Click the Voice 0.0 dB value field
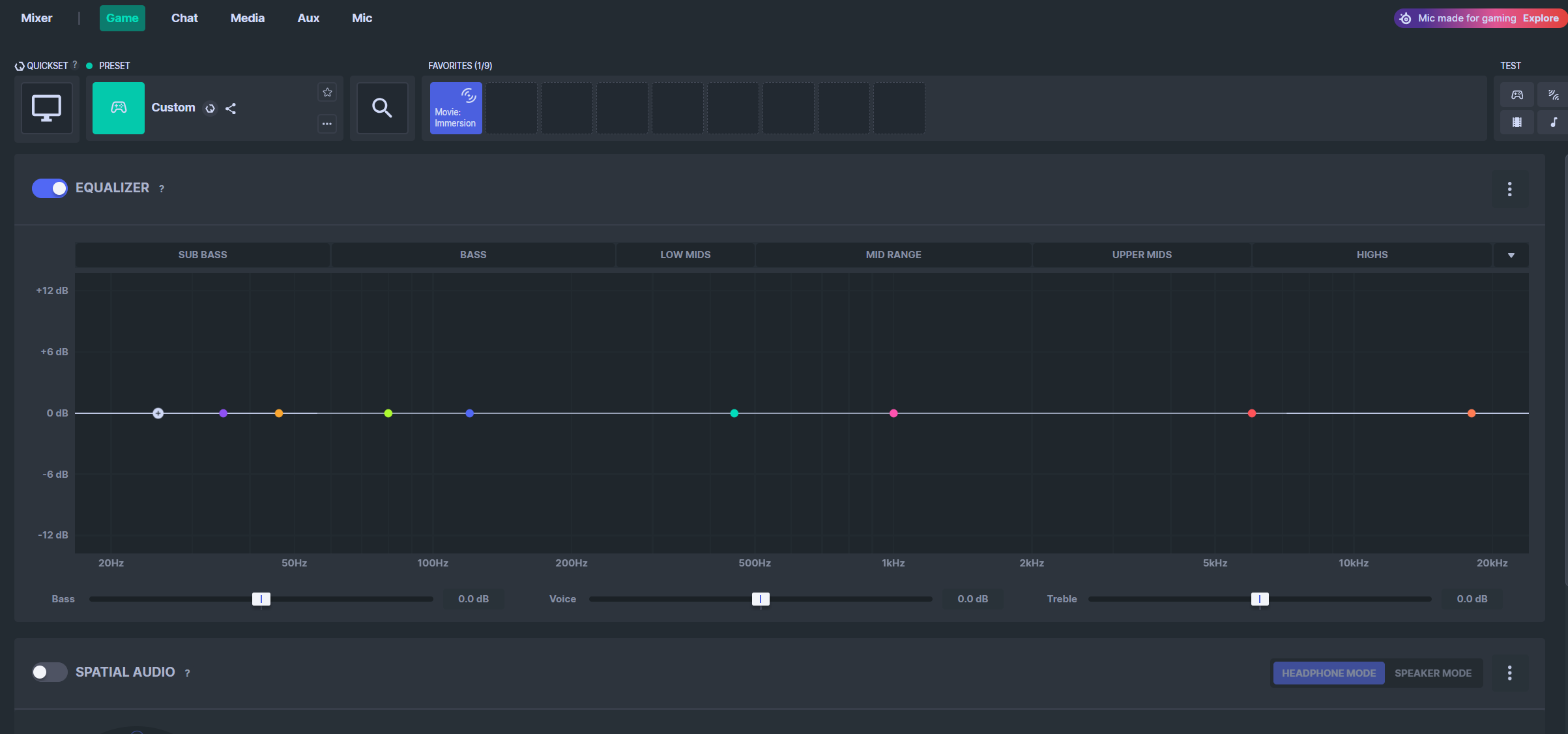 [x=973, y=599]
